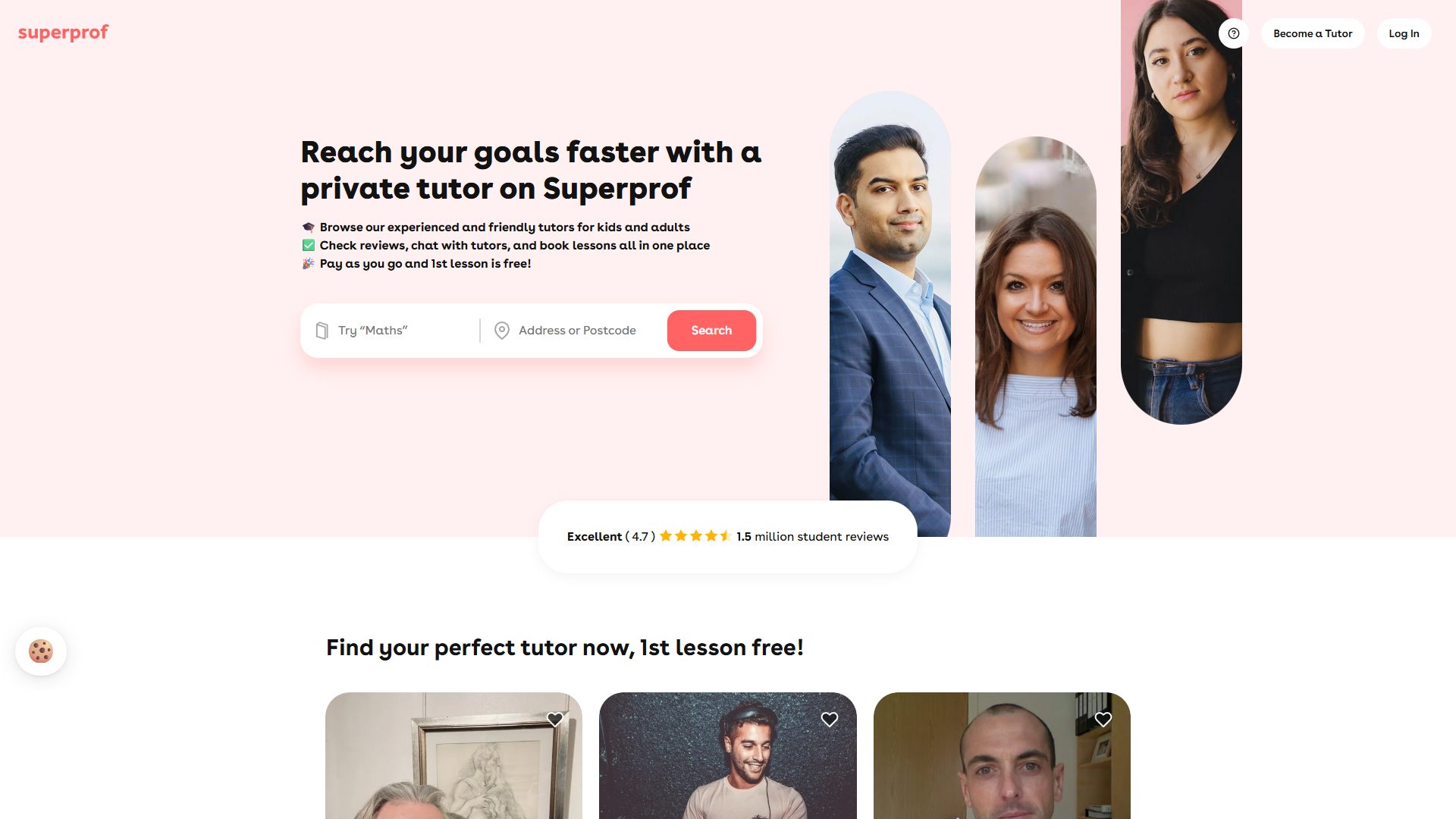Open the 1.5 million student reviews link
The width and height of the screenshot is (1456, 819).
[x=812, y=536]
